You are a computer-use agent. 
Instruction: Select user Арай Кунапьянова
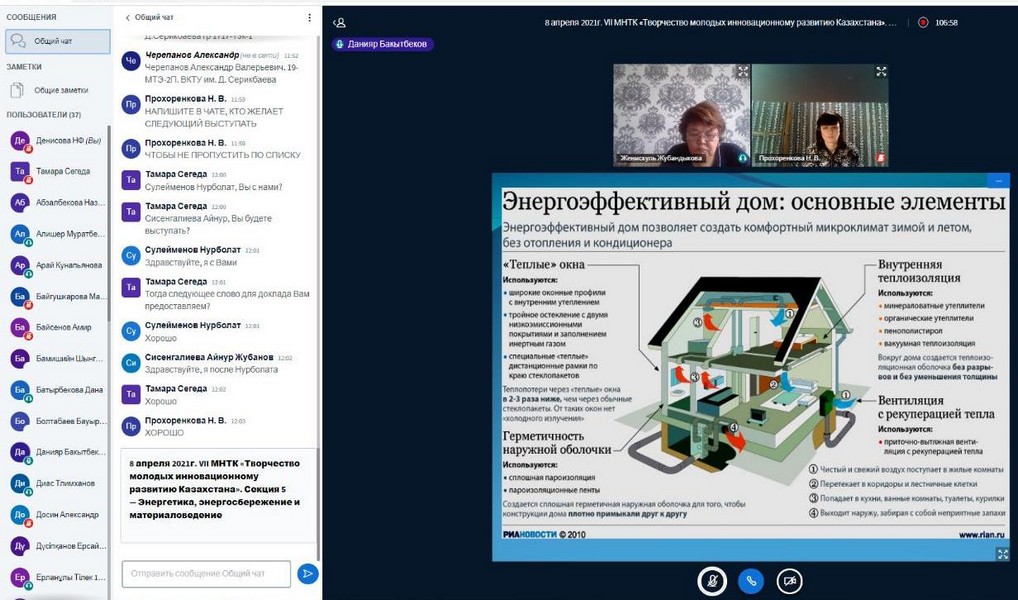56,265
